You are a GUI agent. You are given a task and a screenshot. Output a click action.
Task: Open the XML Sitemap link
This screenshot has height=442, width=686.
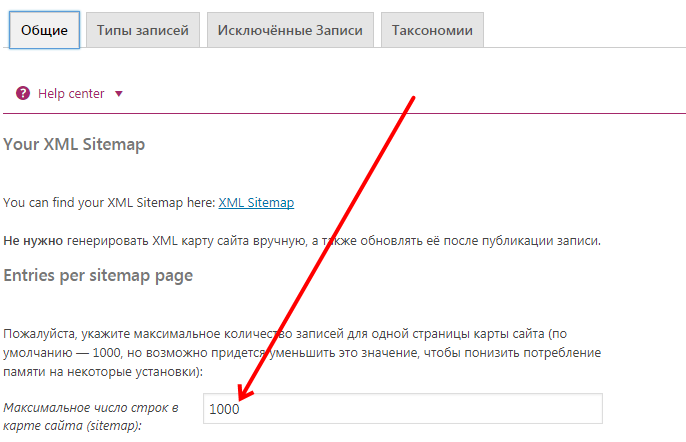point(256,203)
